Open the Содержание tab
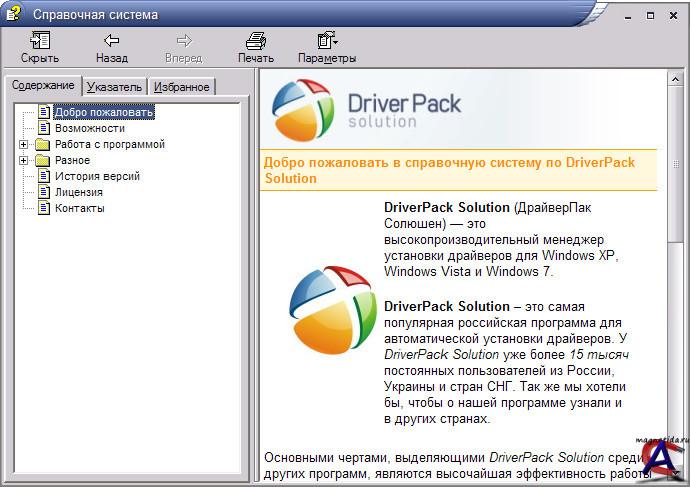The height and width of the screenshot is (487, 690). [x=43, y=85]
